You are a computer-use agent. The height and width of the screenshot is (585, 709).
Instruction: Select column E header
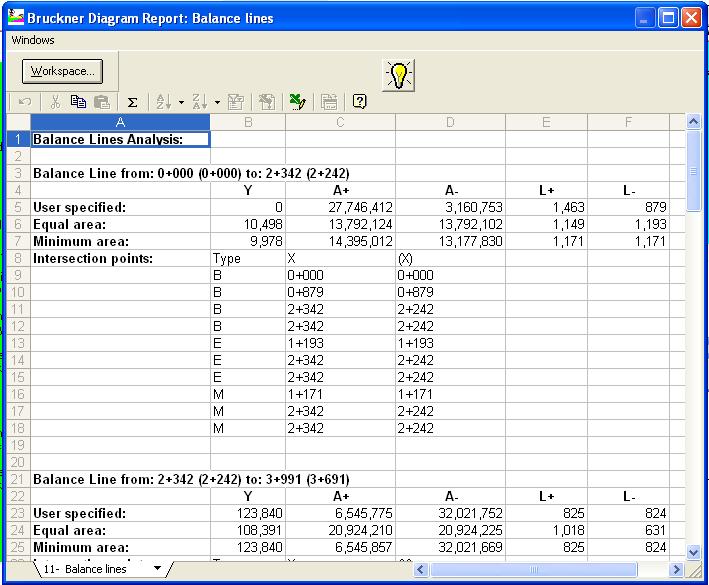click(x=546, y=122)
